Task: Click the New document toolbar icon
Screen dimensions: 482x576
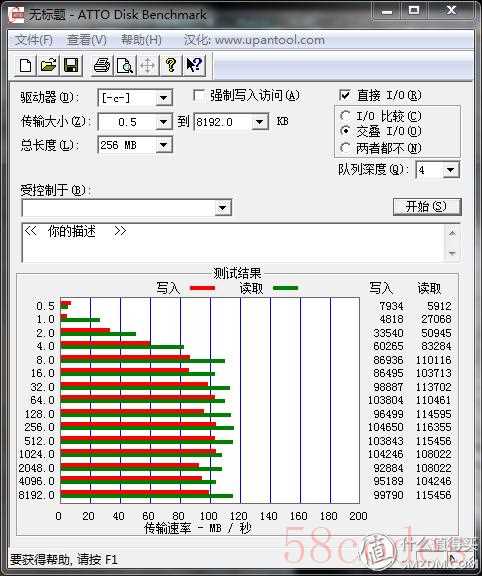Action: click(25, 65)
